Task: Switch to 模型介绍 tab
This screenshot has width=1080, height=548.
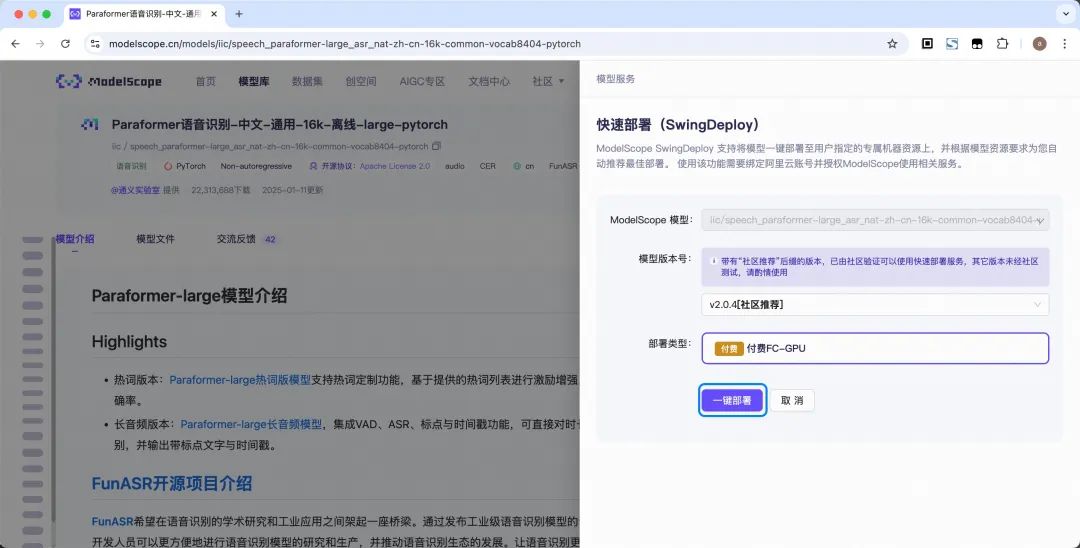Action: (x=75, y=239)
